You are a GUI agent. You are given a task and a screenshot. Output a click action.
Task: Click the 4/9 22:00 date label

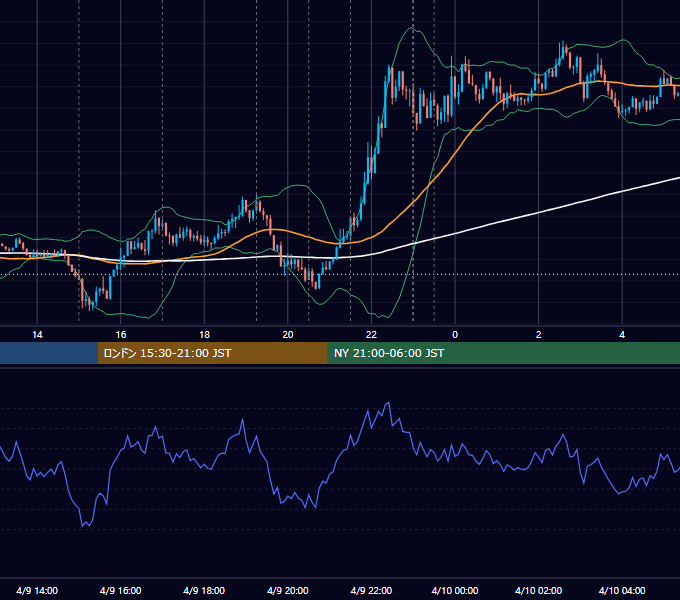(x=371, y=590)
